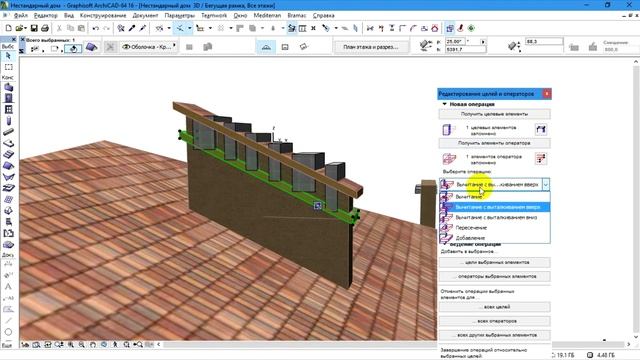Choose Вычитание from operation list
The width and height of the screenshot is (640, 360).
(x=495, y=197)
